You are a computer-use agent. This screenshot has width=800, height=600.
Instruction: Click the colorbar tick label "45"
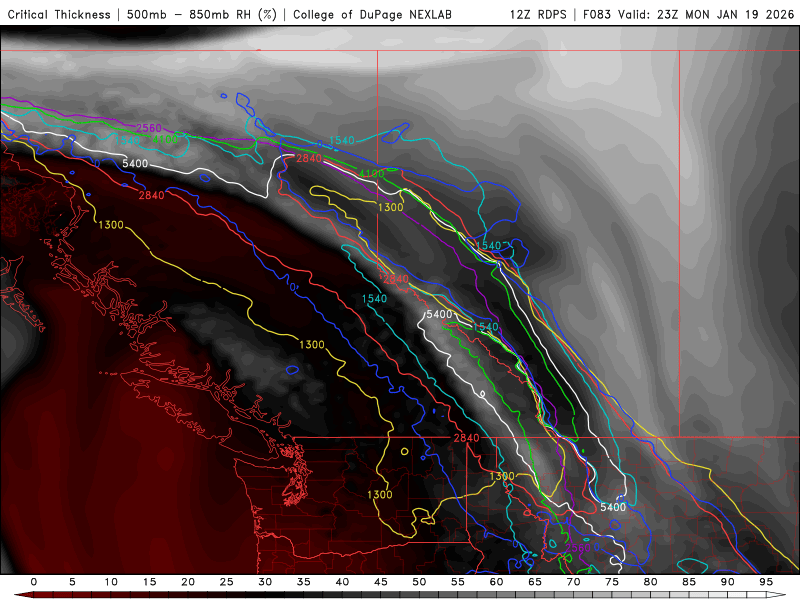[x=381, y=582]
